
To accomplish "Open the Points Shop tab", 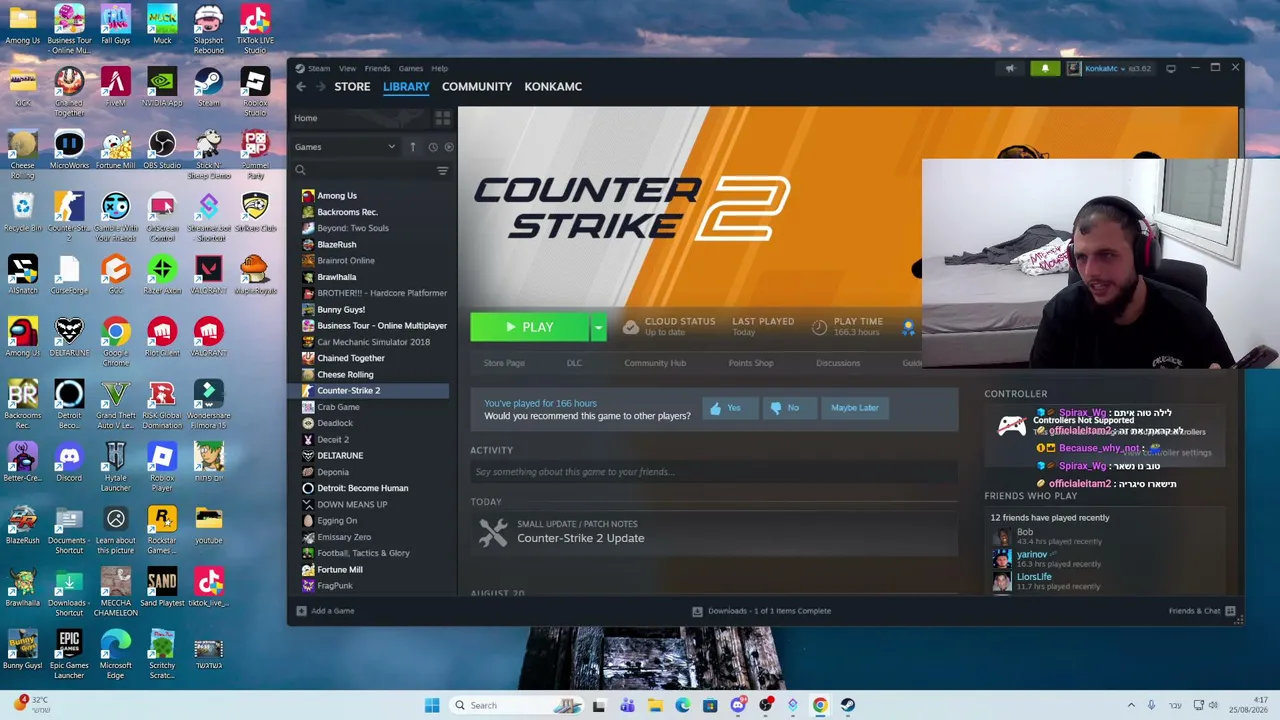I will pos(751,363).
